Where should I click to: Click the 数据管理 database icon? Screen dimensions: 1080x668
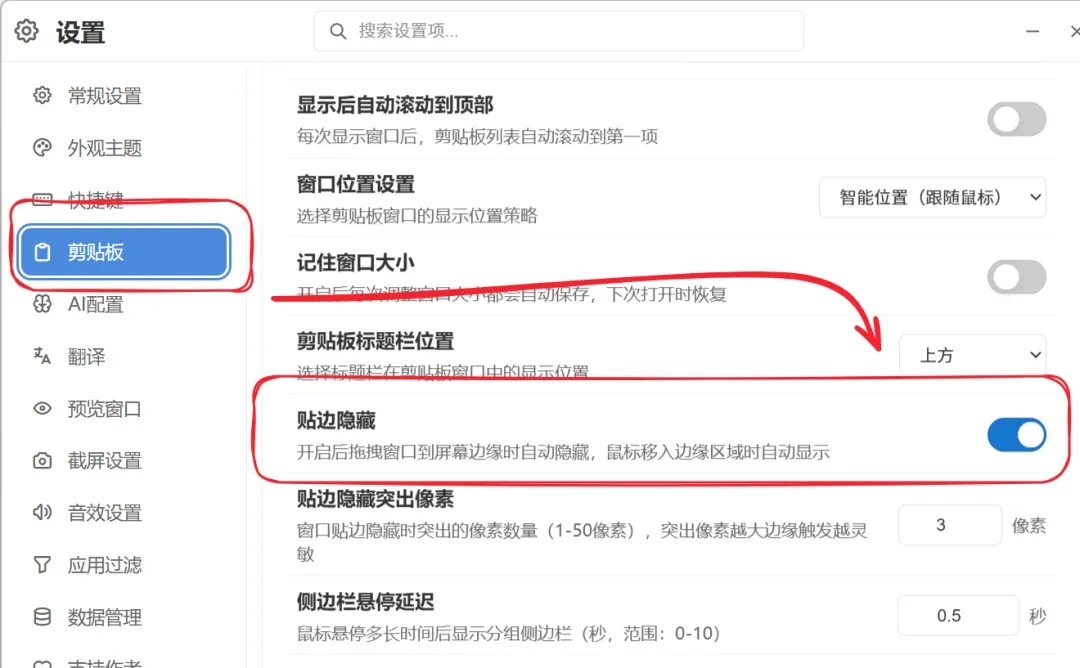pos(42,616)
